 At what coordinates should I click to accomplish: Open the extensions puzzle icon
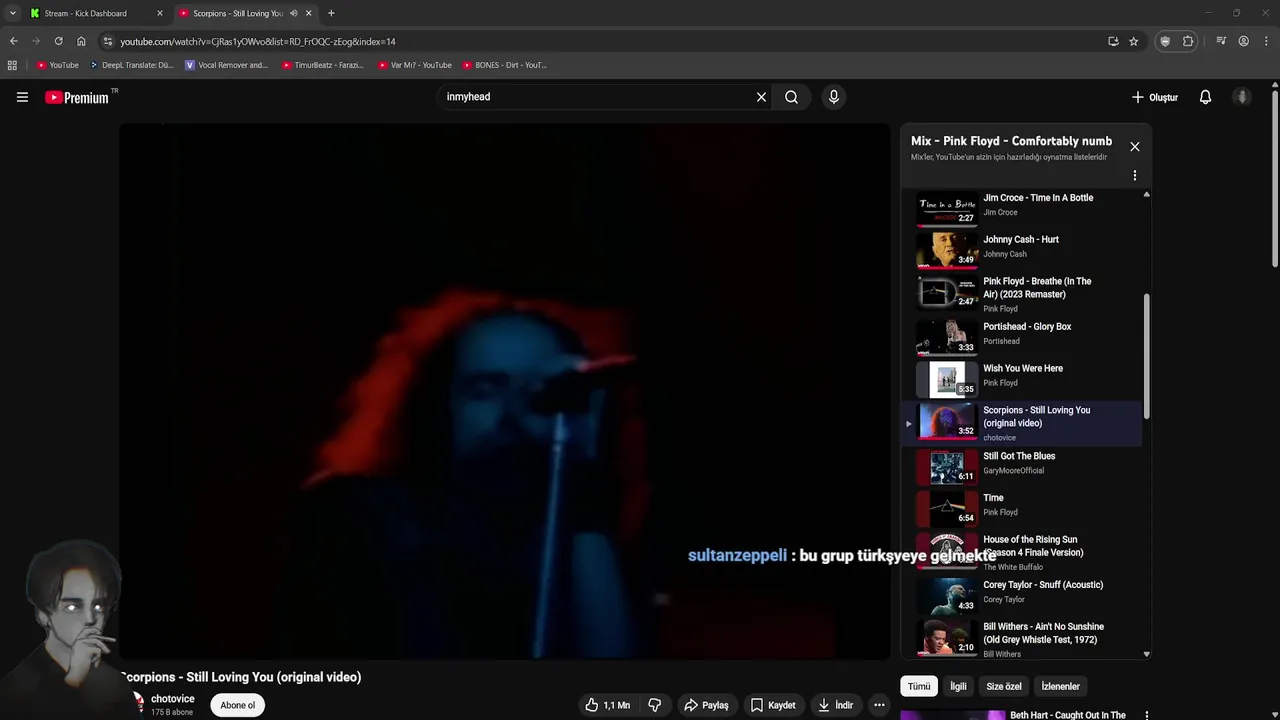coord(1188,41)
